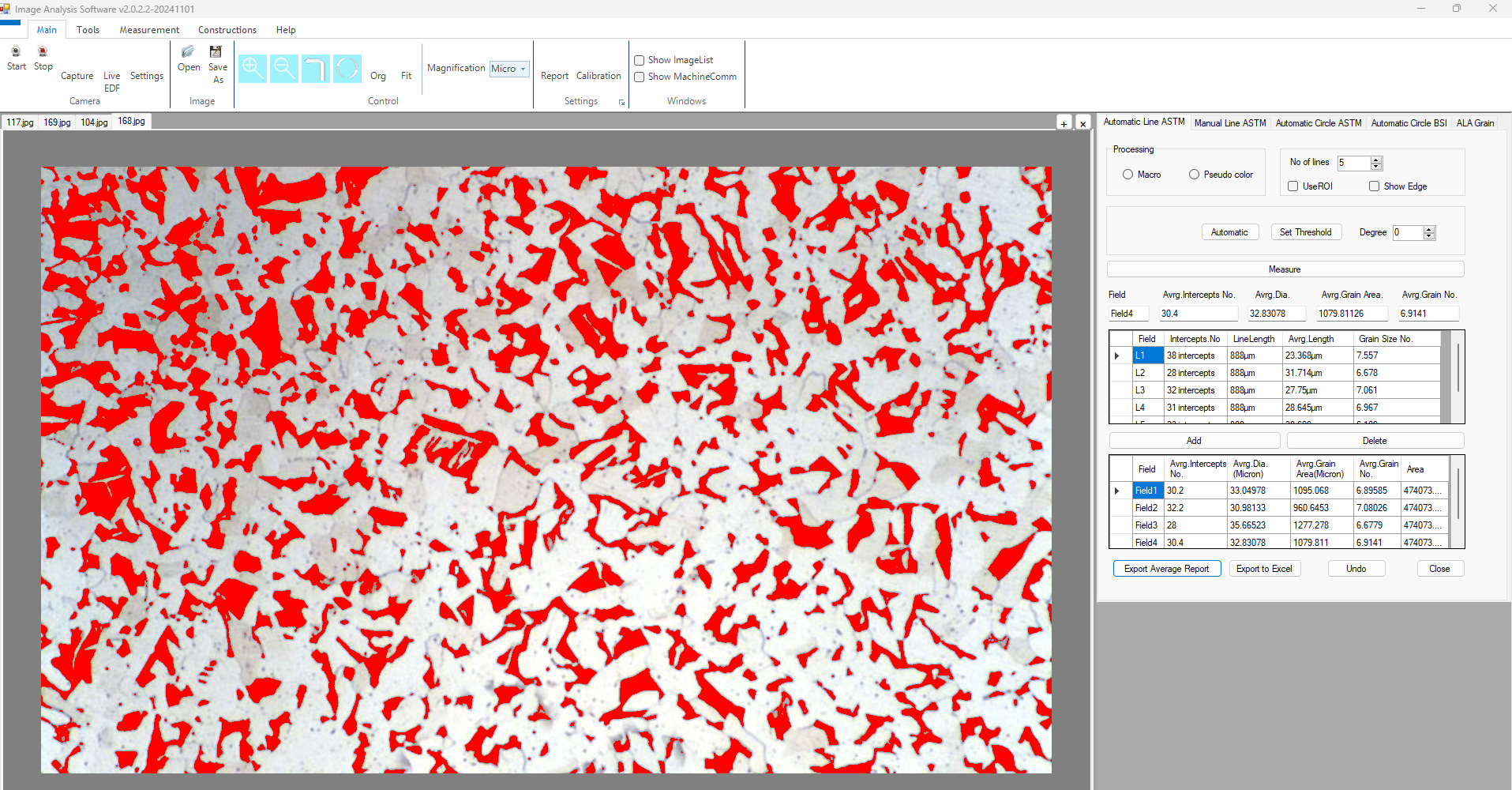Viewport: 1512px width, 790px height.
Task: Select the Zoom In tool
Action: (x=252, y=69)
